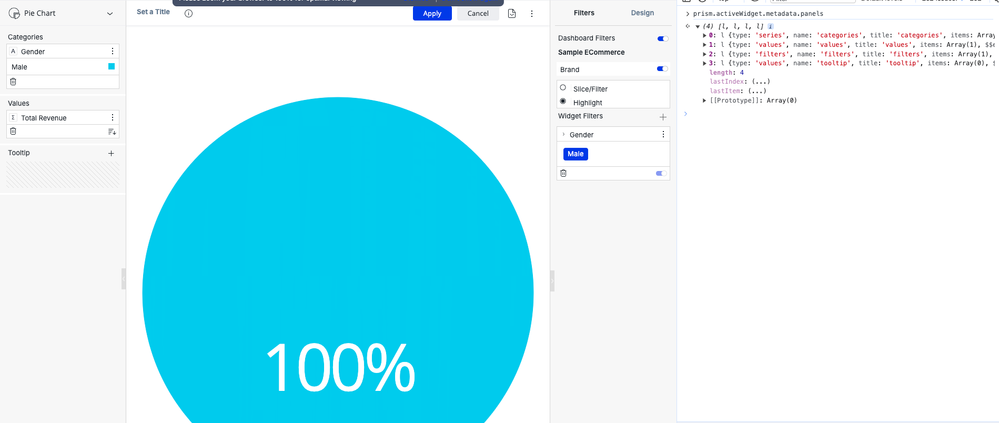Open the Pie Chart type dropdown
Screen dimensions: 999x423
point(110,14)
